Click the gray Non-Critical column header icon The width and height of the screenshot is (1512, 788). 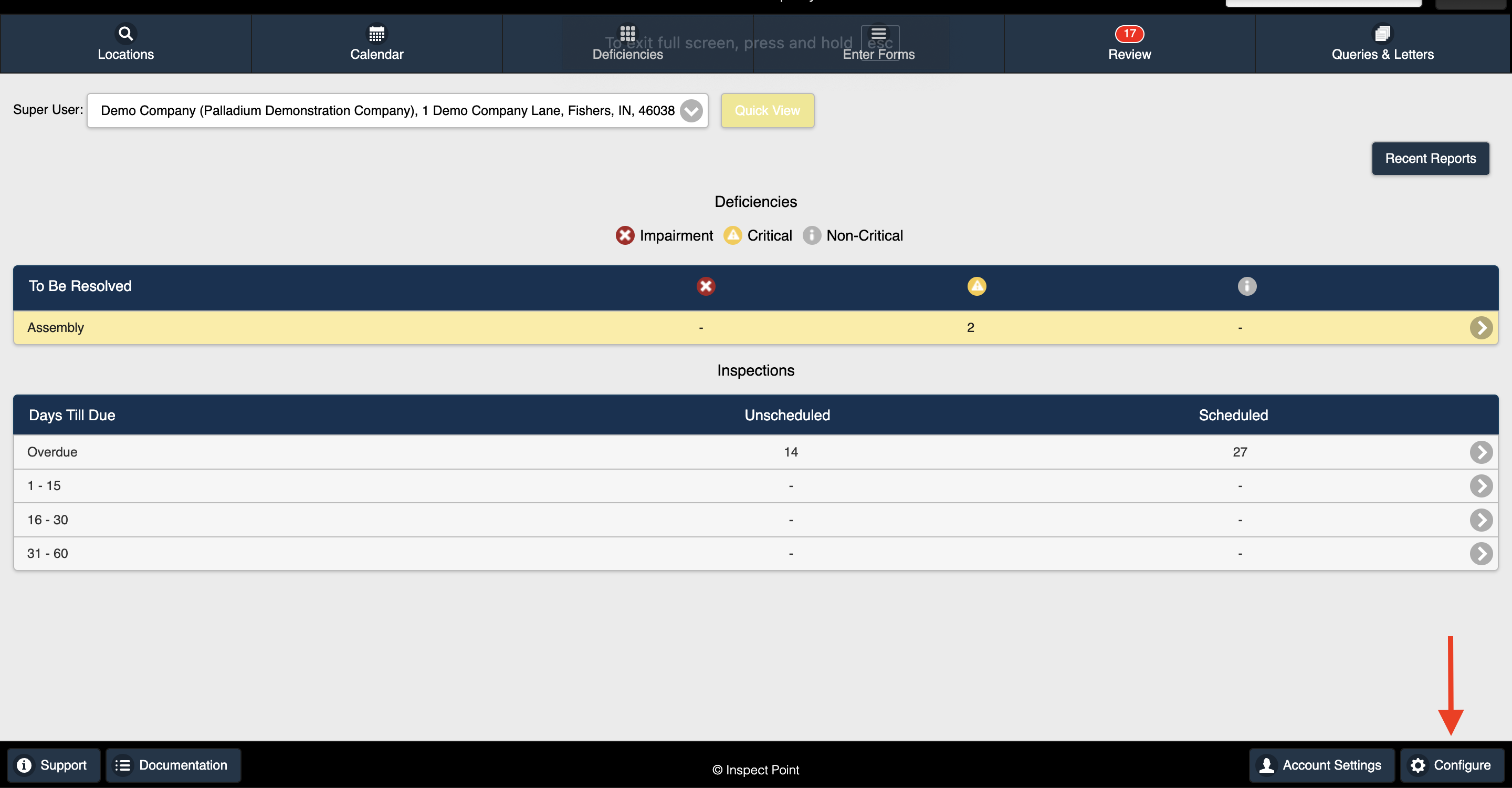pyautogui.click(x=1247, y=286)
